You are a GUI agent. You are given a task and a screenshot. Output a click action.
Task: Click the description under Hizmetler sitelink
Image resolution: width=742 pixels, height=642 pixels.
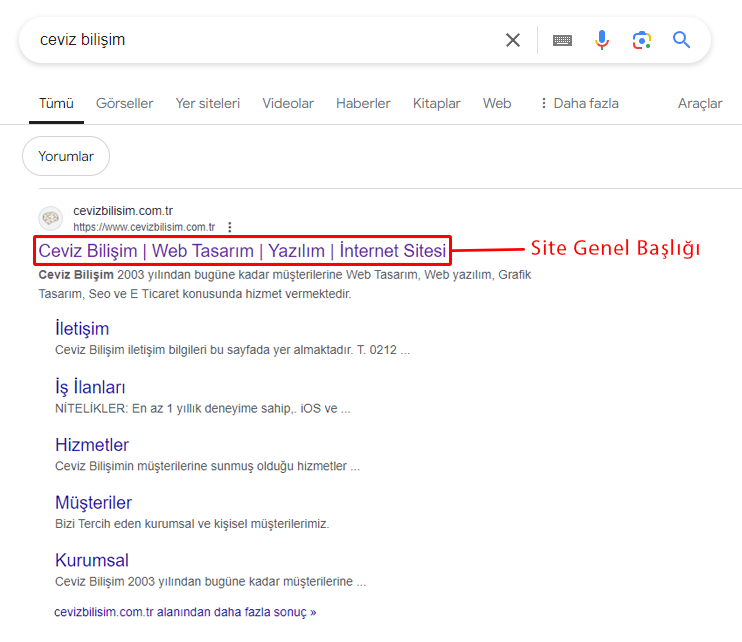pos(207,466)
